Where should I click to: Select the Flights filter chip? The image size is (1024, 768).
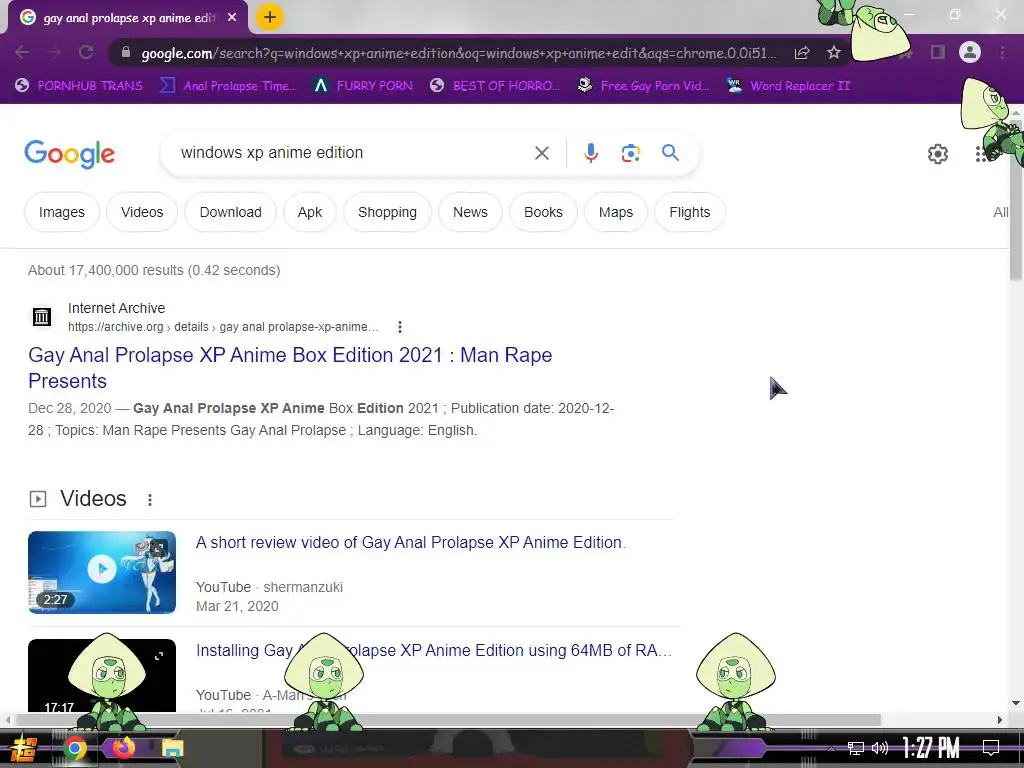click(690, 212)
